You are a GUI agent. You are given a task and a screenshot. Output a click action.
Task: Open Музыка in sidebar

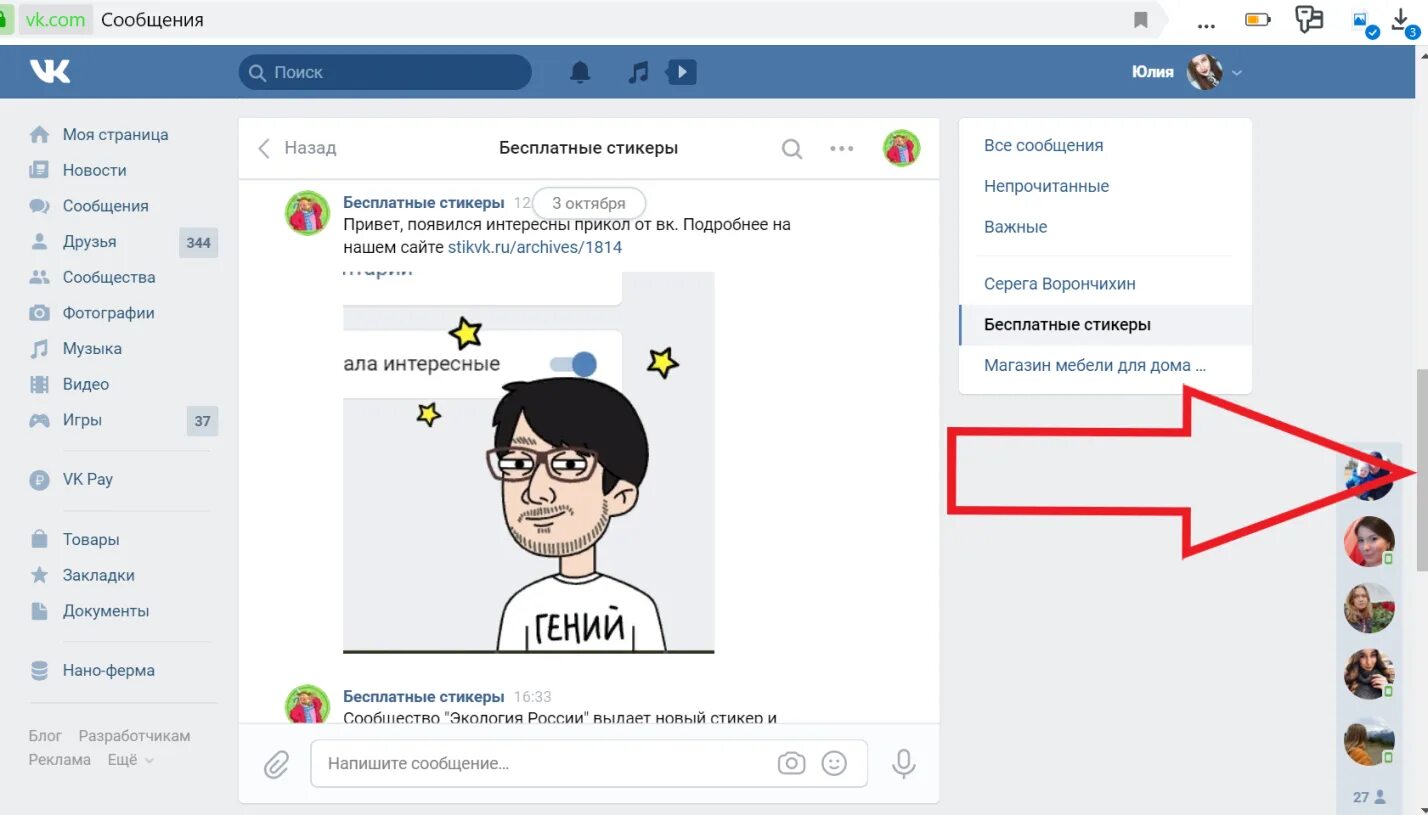coord(92,349)
